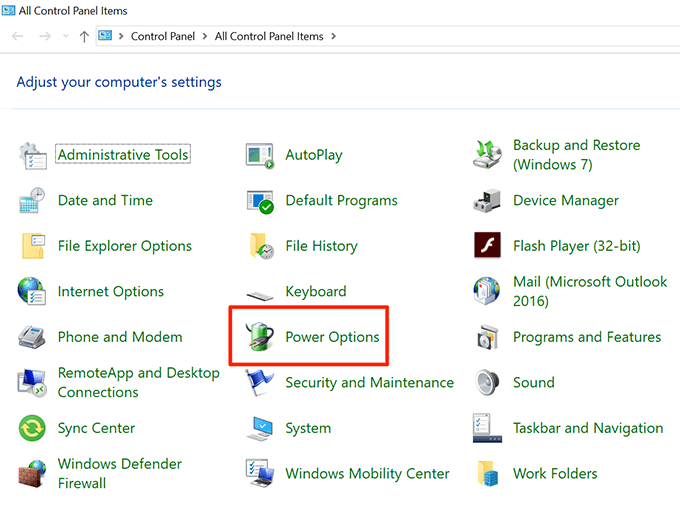The width and height of the screenshot is (680, 521).
Task: Open Phone and Modem link
Action: (120, 337)
